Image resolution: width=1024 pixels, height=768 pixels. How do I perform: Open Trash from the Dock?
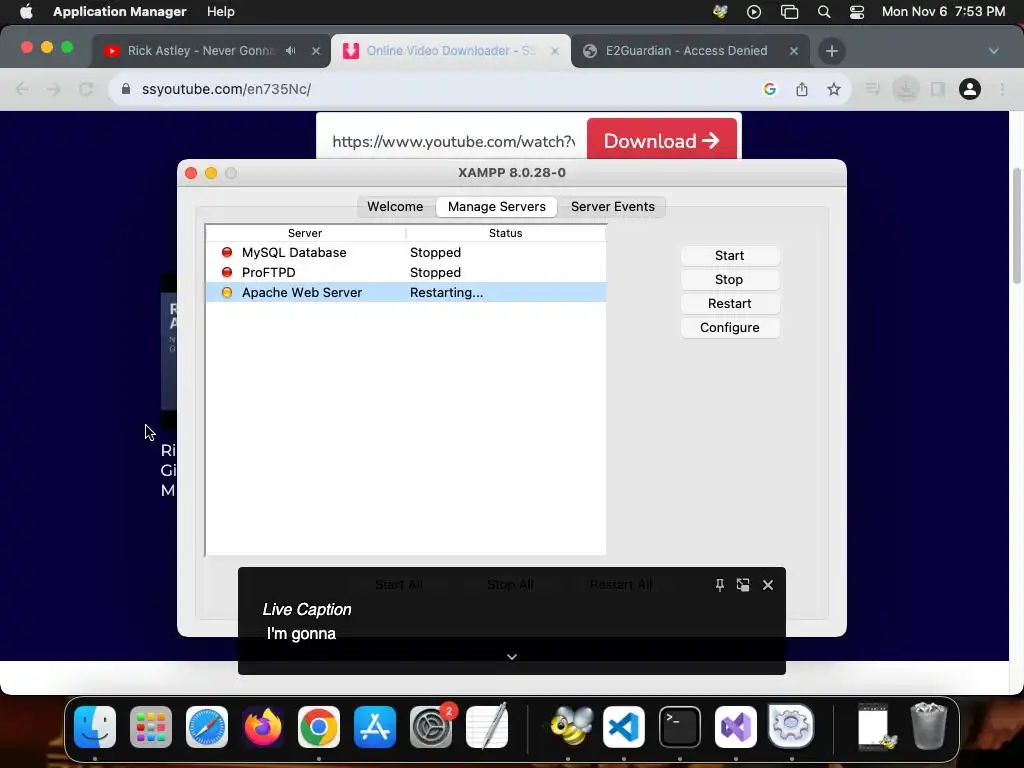929,726
